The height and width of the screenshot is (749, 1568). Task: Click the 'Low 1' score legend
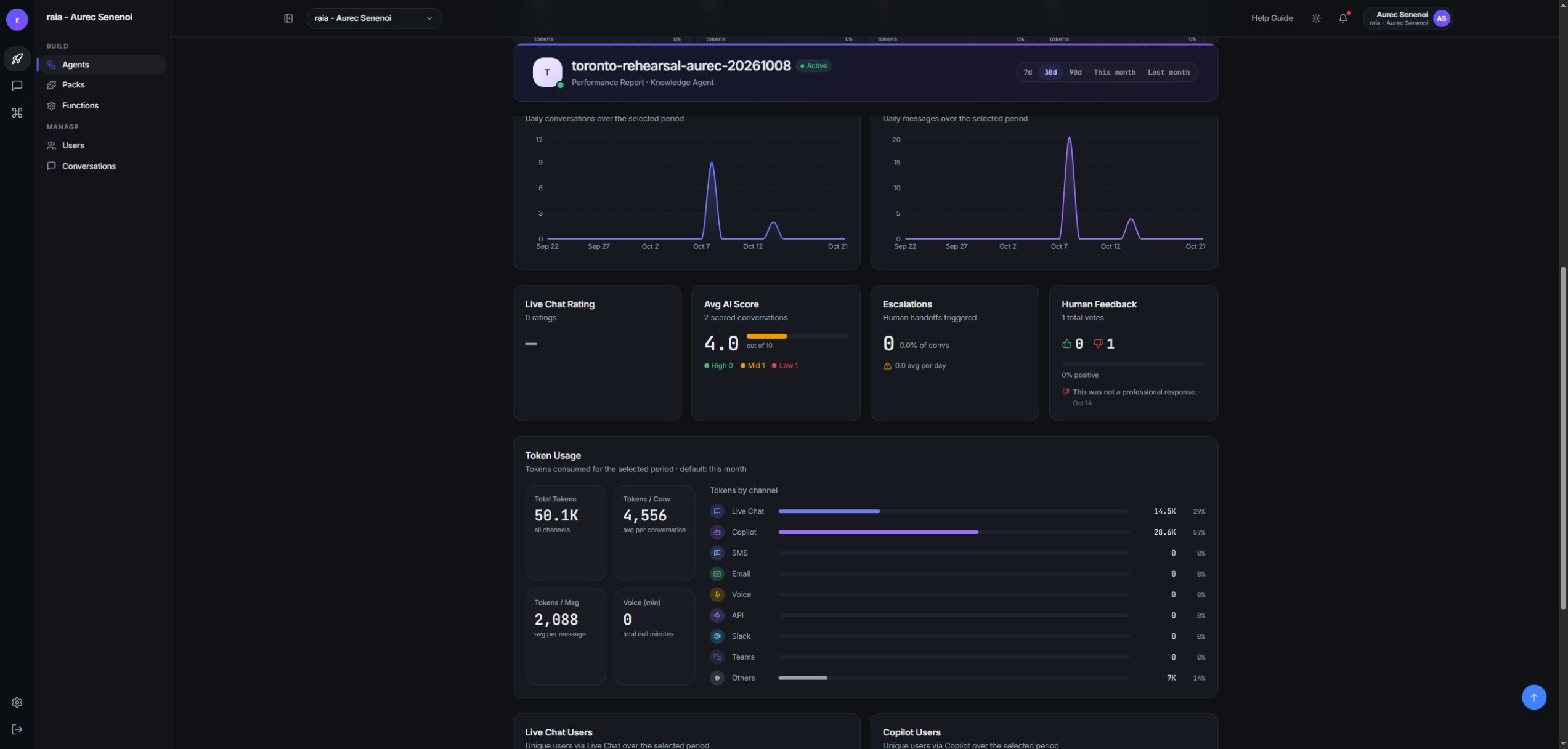click(x=785, y=366)
